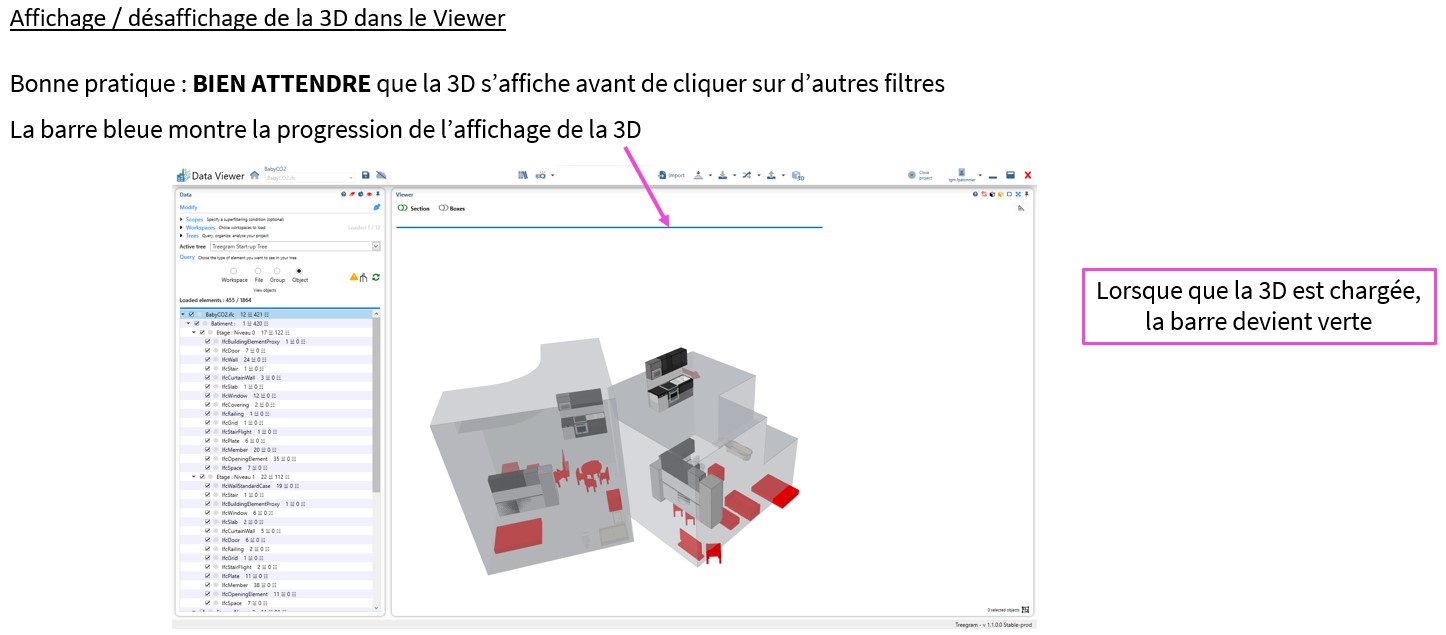Check the IfcDoor checkbox in tree
This screenshot has height=635, width=1446.
click(207, 351)
